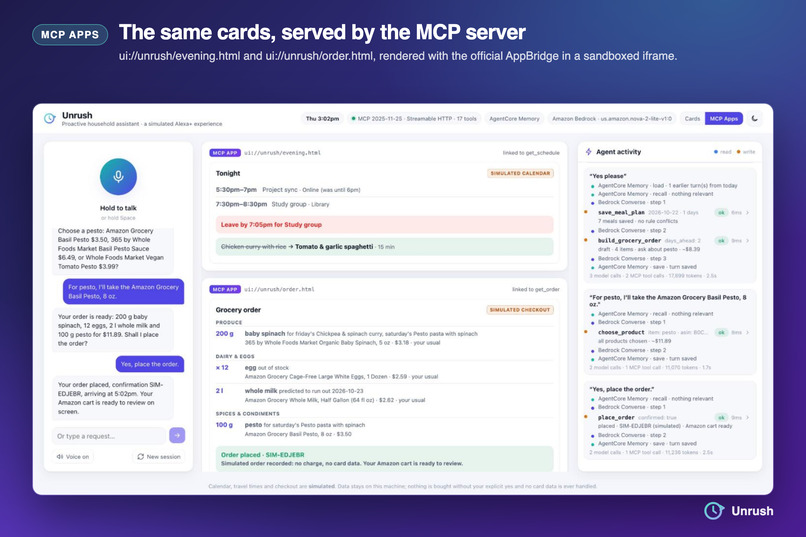Expand the choose_product tool call chevron
This screenshot has height=537, width=806.
pos(747,332)
